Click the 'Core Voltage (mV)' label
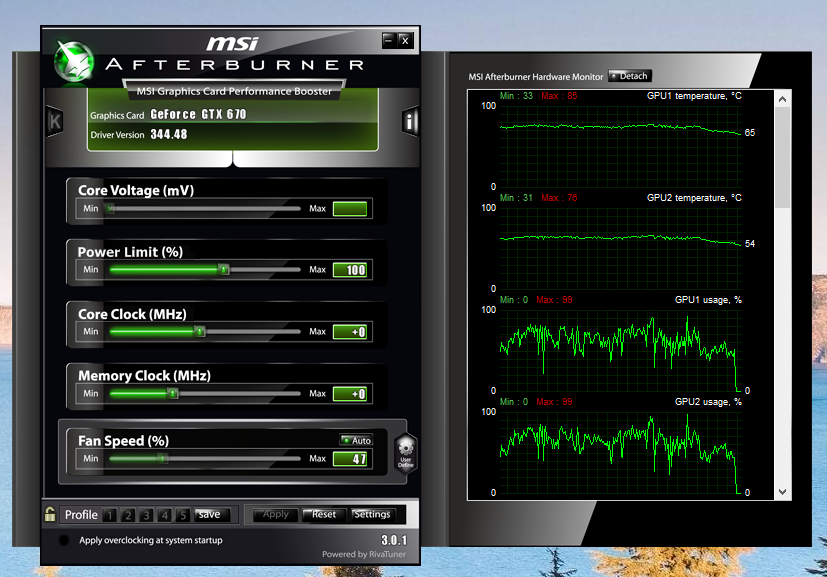Viewport: 827px width, 577px height. (x=136, y=190)
